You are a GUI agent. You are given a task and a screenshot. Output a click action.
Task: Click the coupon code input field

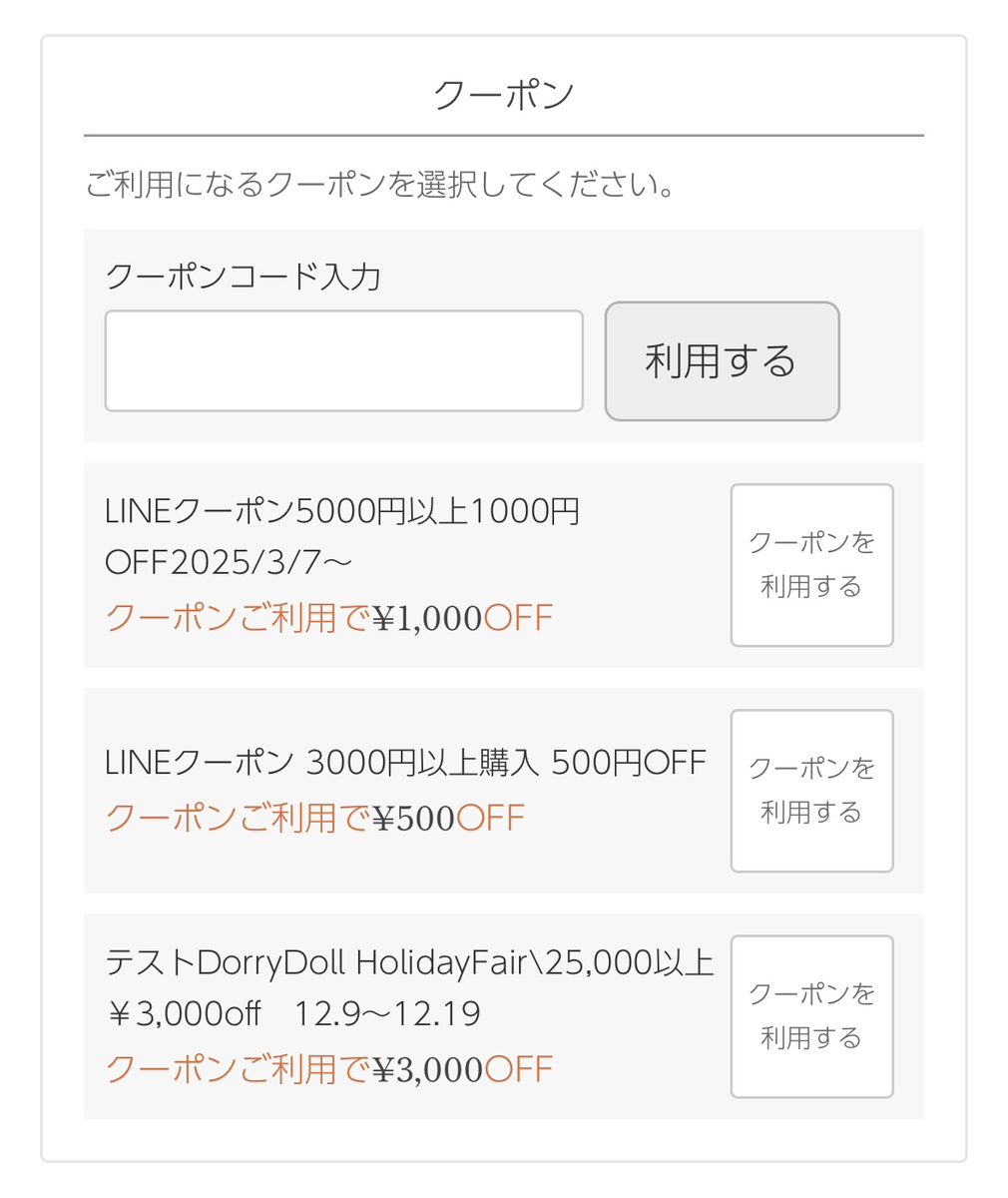[343, 360]
